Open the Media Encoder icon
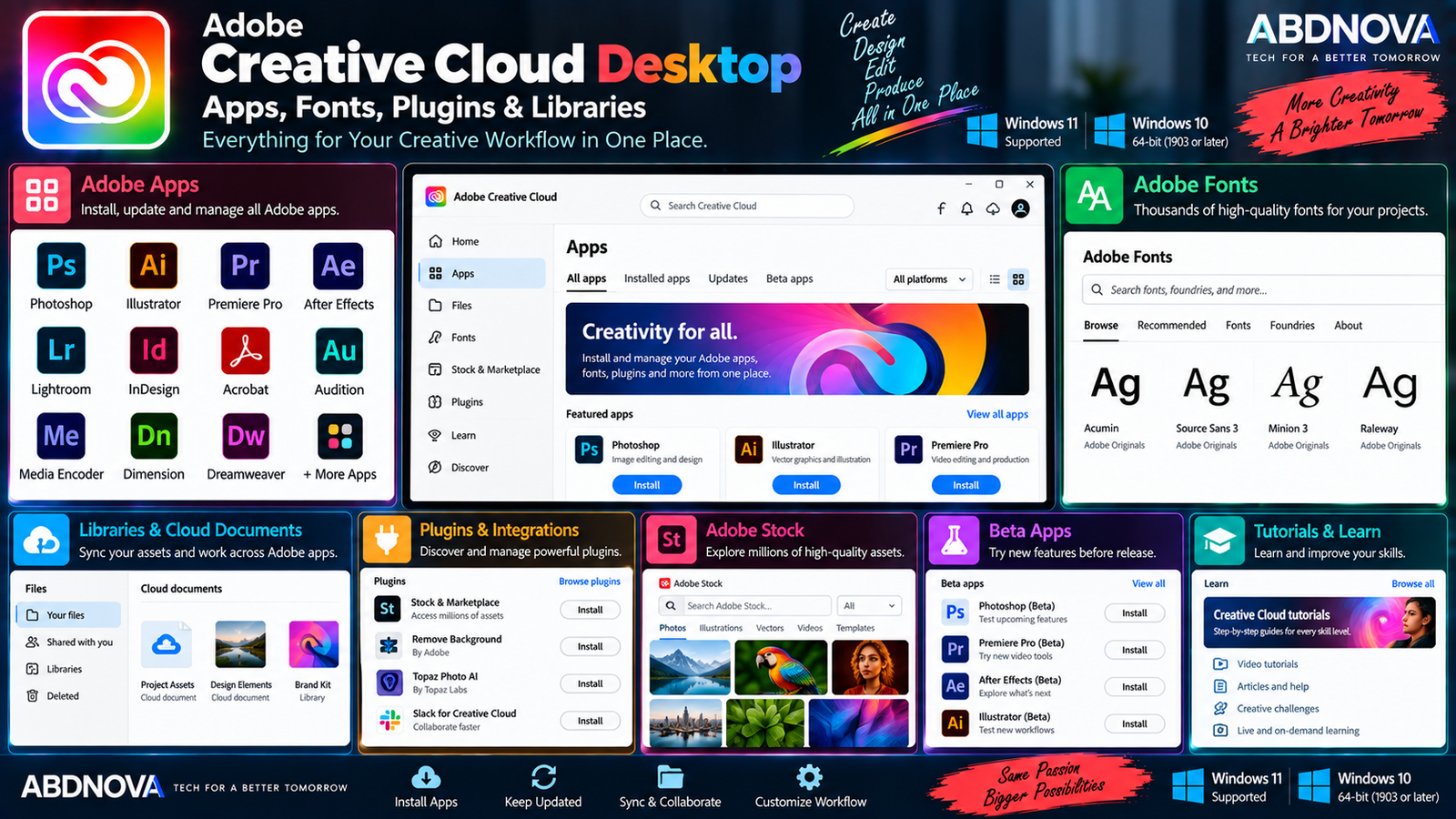The image size is (1456, 819). [x=61, y=436]
